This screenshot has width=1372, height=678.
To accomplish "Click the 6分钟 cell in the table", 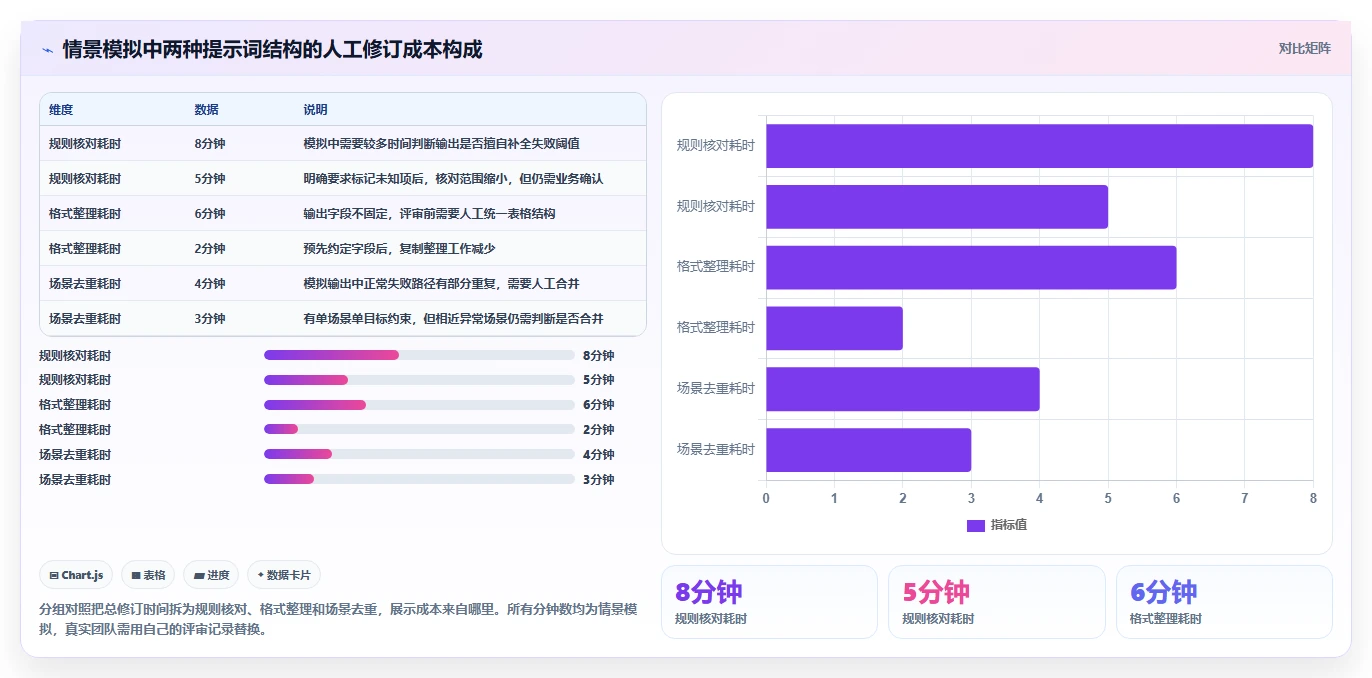I will (x=210, y=213).
